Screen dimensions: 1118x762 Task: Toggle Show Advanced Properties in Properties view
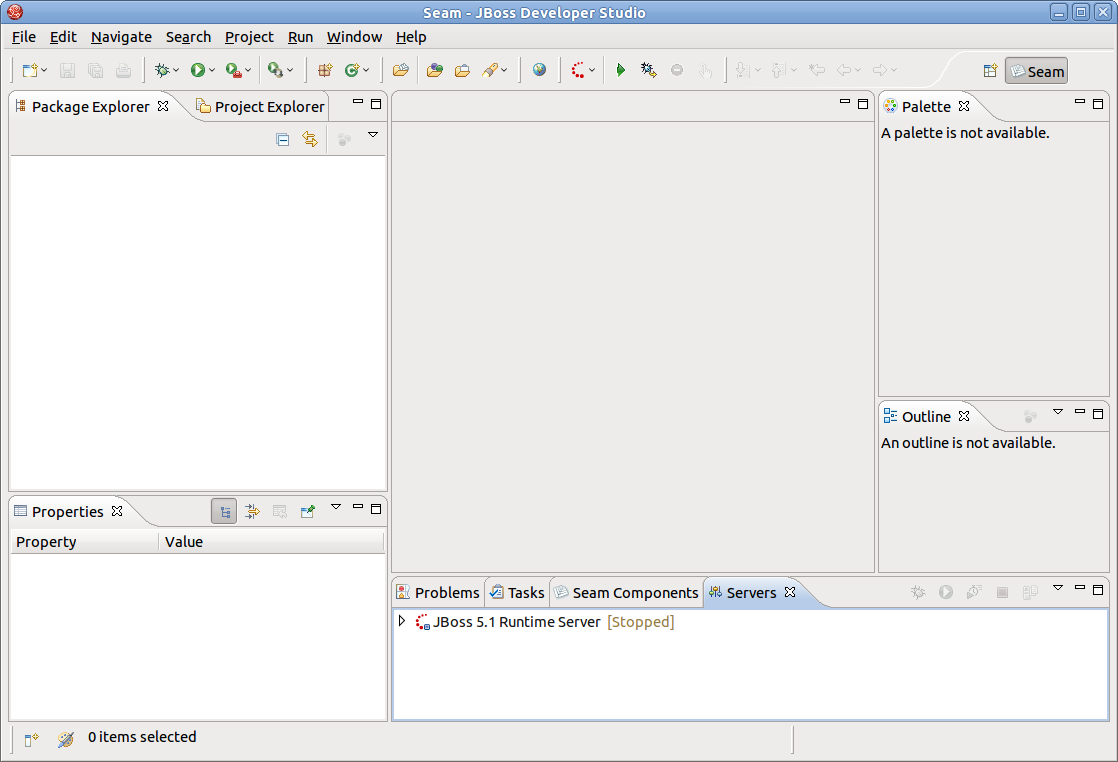pos(252,511)
